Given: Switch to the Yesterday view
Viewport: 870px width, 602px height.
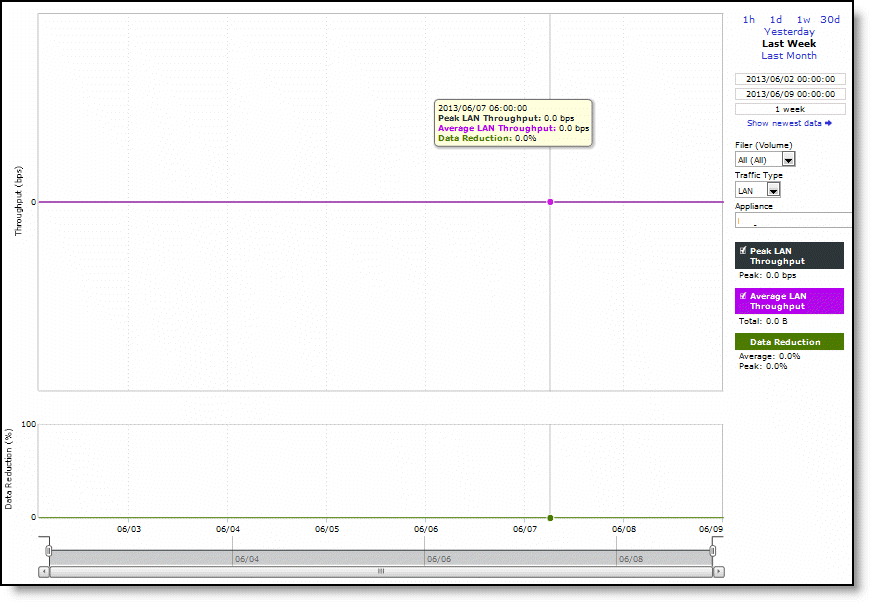Looking at the screenshot, I should coord(789,32).
